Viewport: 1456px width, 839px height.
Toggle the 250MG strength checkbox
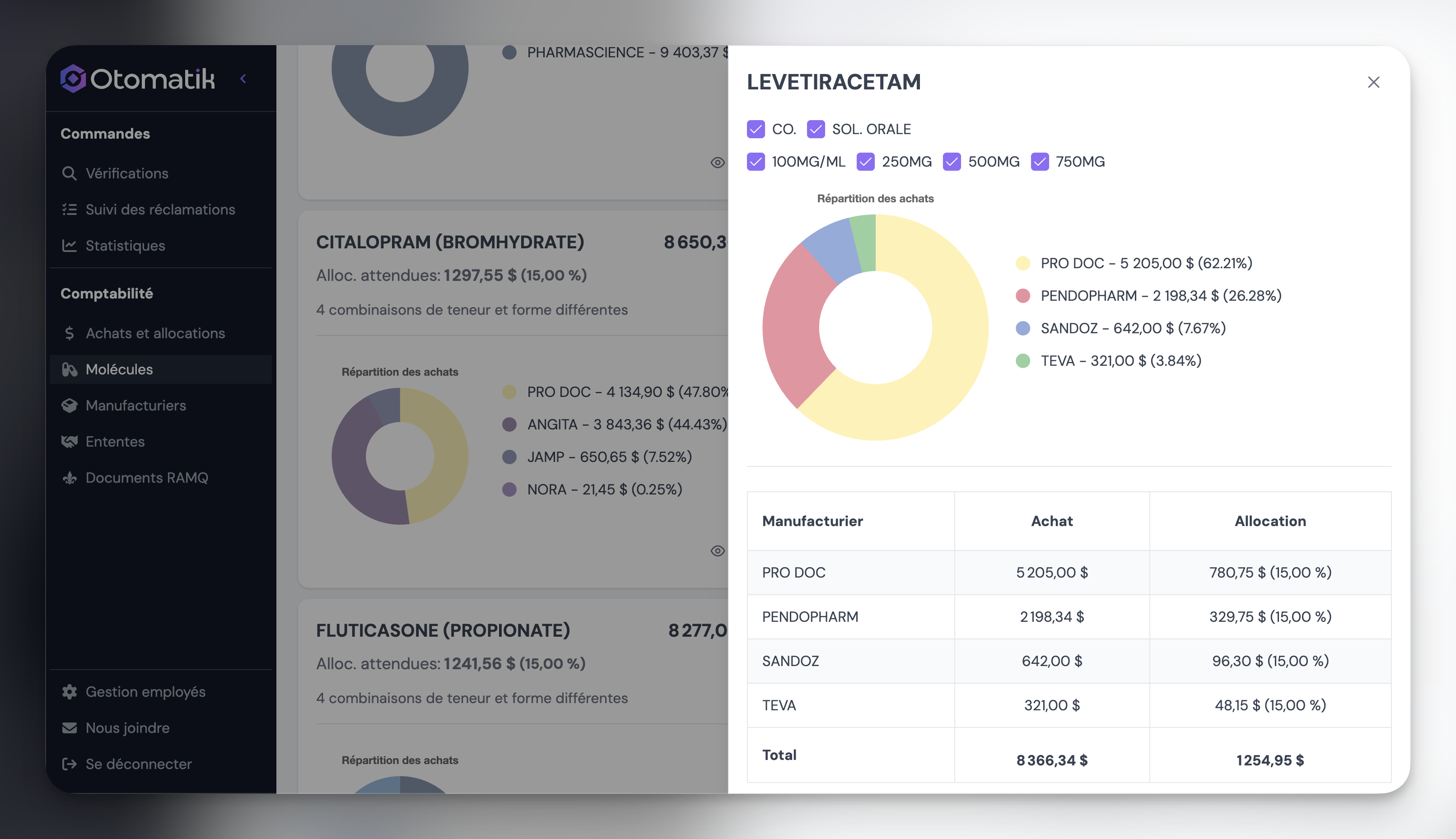[x=865, y=162]
